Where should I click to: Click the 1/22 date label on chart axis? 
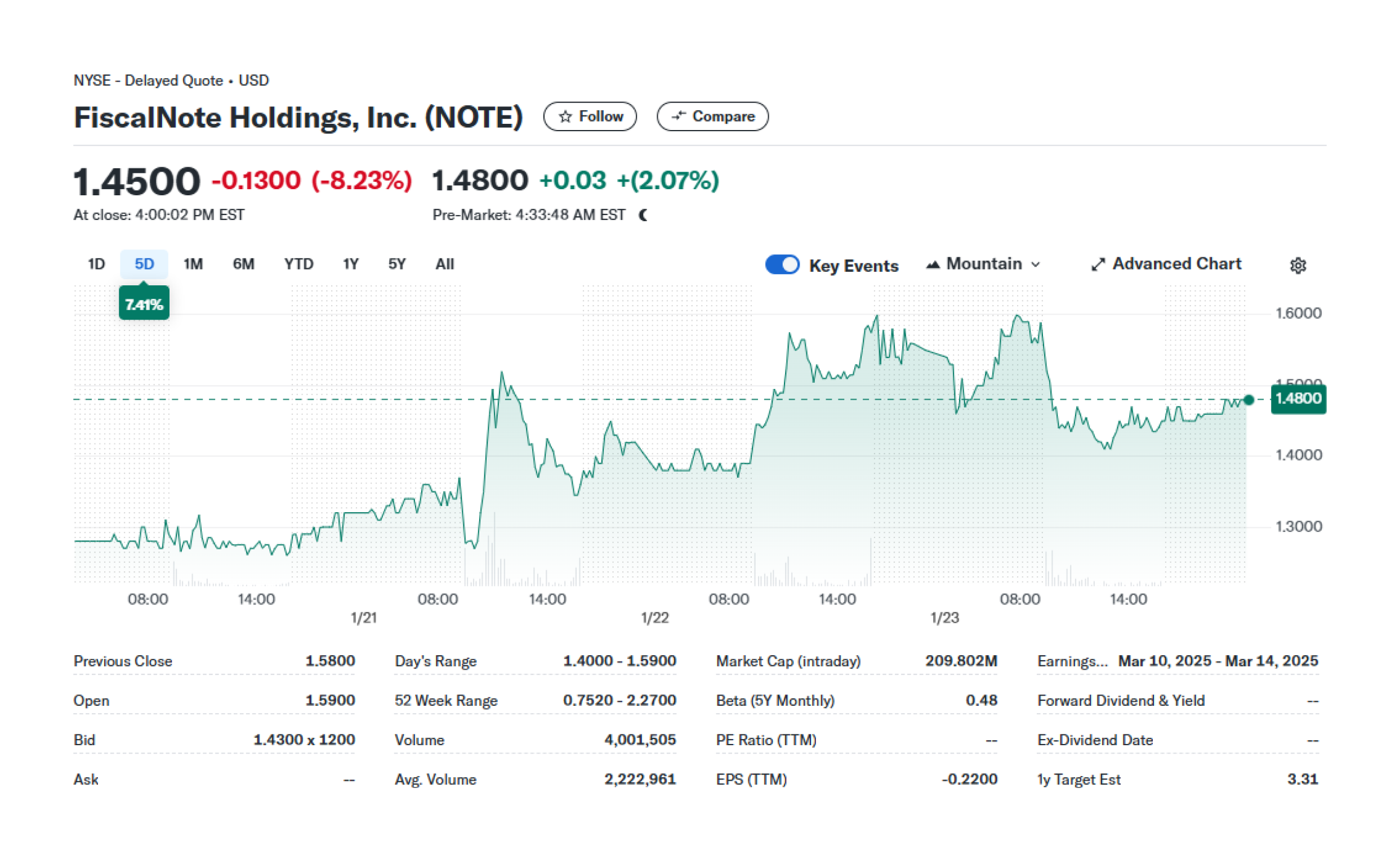click(654, 617)
